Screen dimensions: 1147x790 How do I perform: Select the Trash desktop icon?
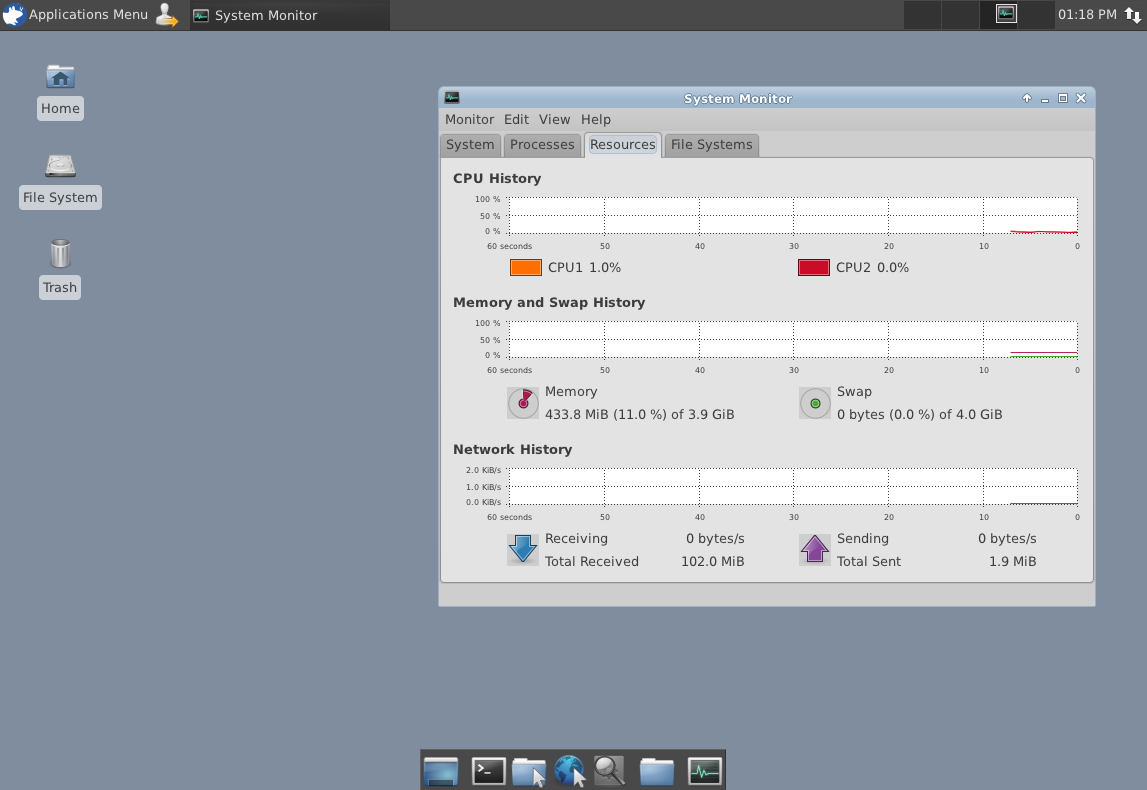pyautogui.click(x=60, y=269)
